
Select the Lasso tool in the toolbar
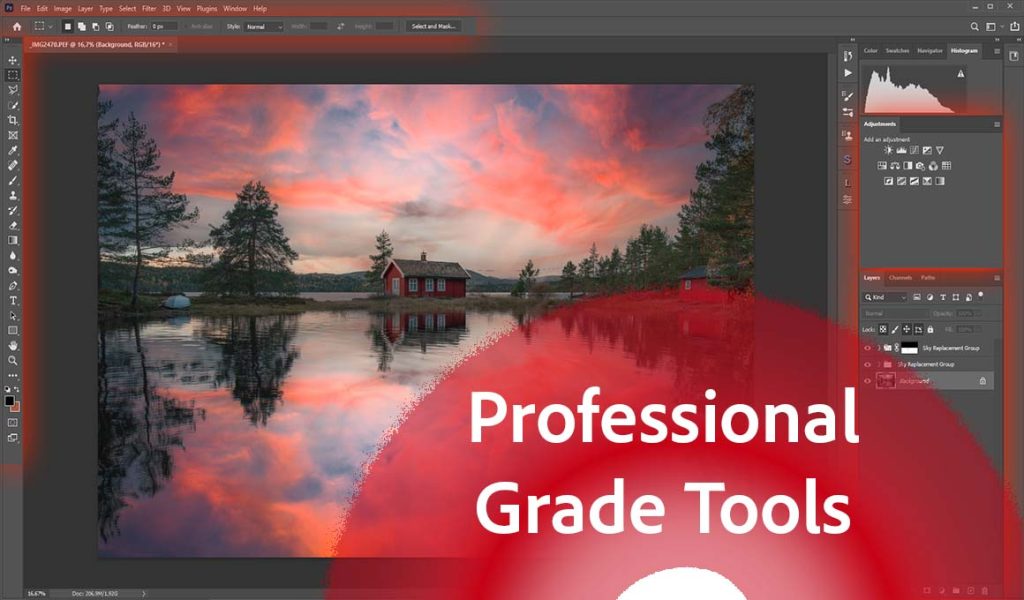12,90
